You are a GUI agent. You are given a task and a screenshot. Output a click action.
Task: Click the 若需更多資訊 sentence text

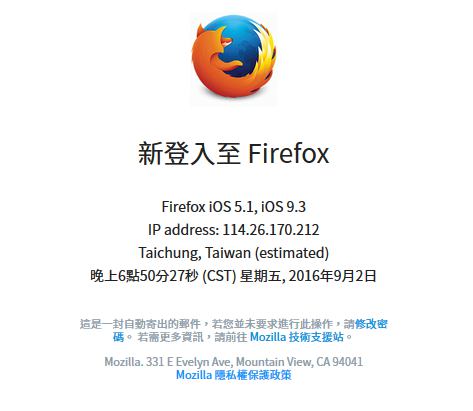170,337
